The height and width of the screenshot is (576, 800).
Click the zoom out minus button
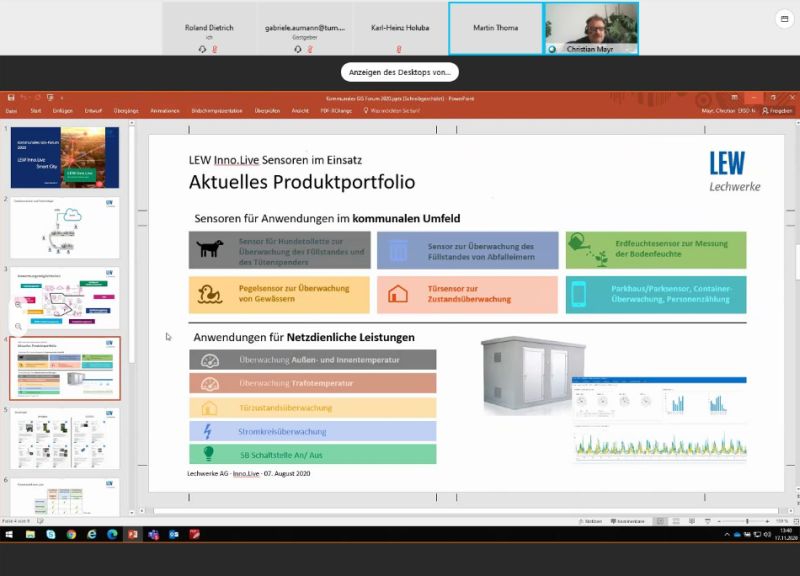click(x=719, y=521)
